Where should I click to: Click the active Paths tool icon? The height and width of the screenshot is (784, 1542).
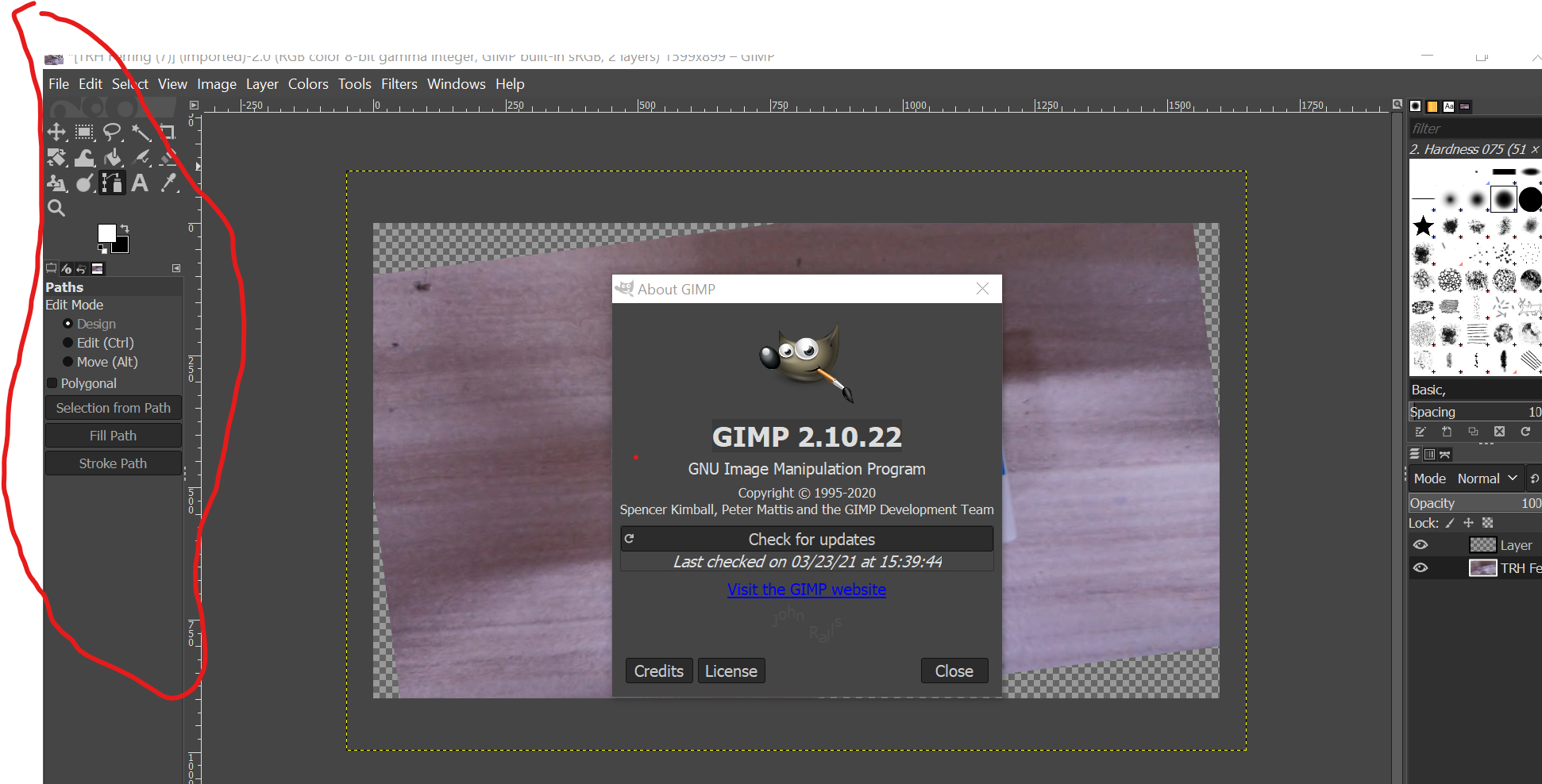(x=112, y=183)
